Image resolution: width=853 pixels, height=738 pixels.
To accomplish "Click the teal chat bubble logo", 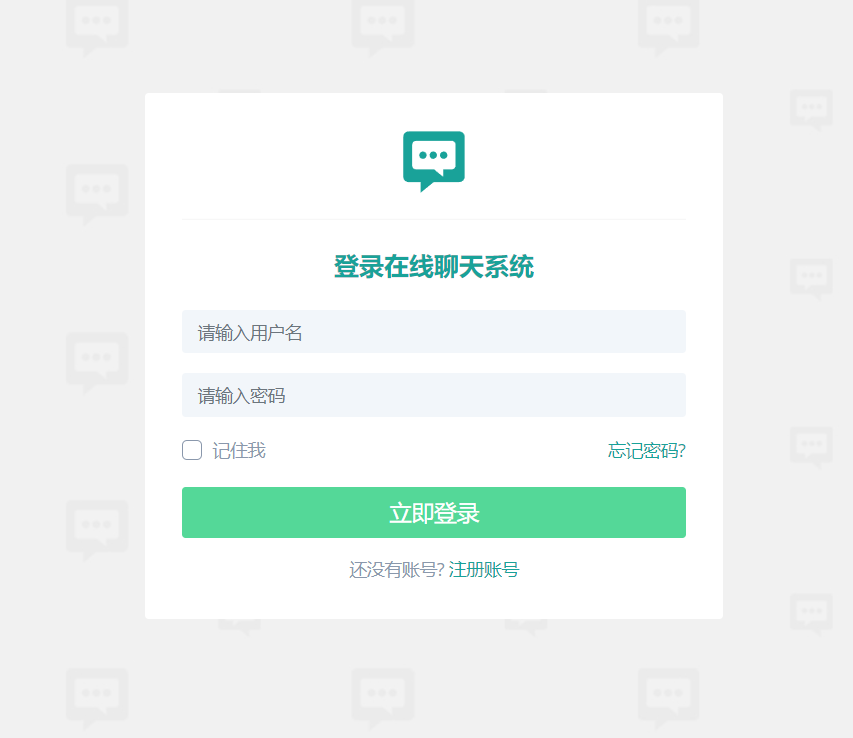I will click(x=434, y=161).
